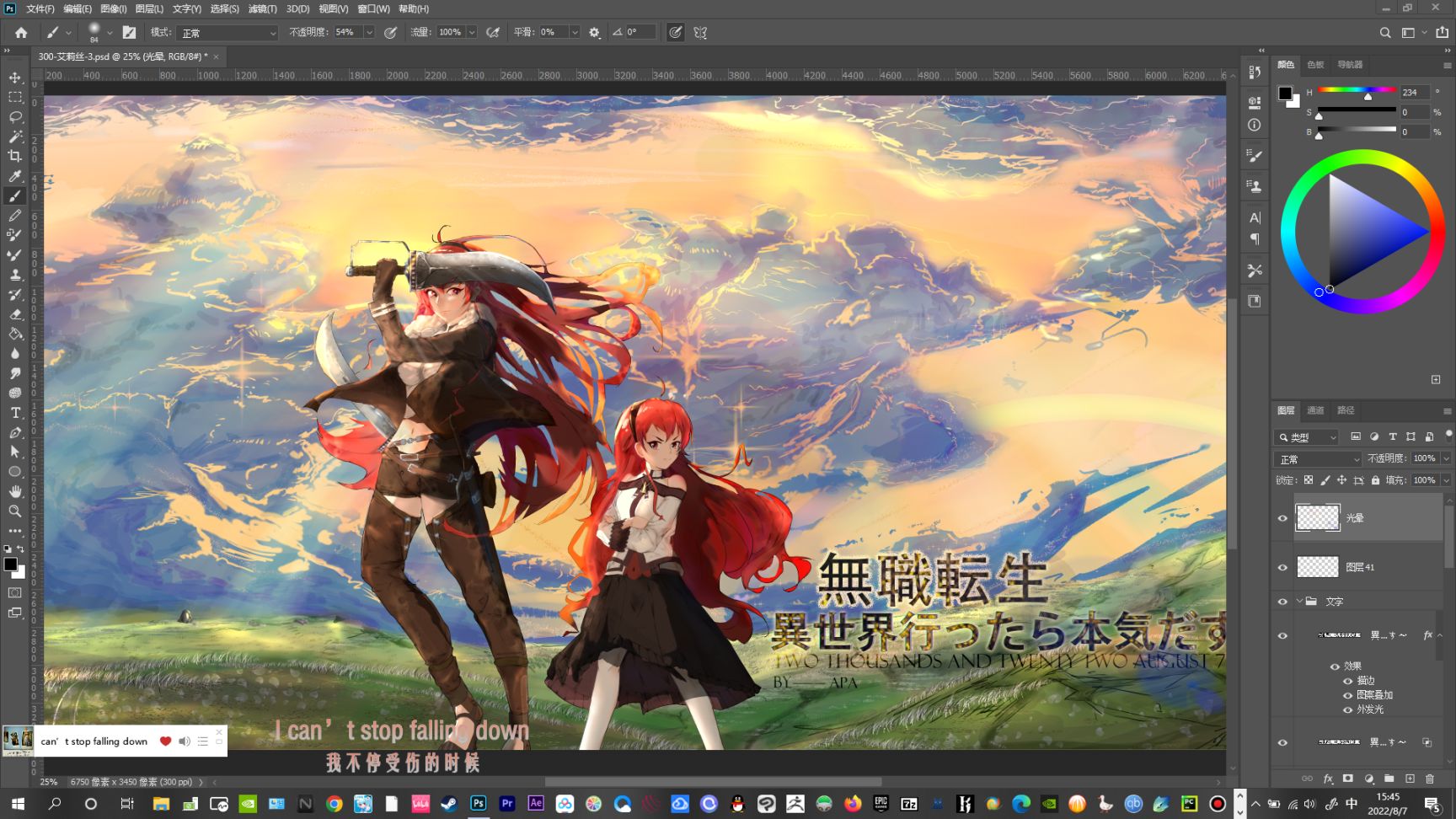Delete layer trash icon
1456x819 pixels.
(x=1430, y=779)
